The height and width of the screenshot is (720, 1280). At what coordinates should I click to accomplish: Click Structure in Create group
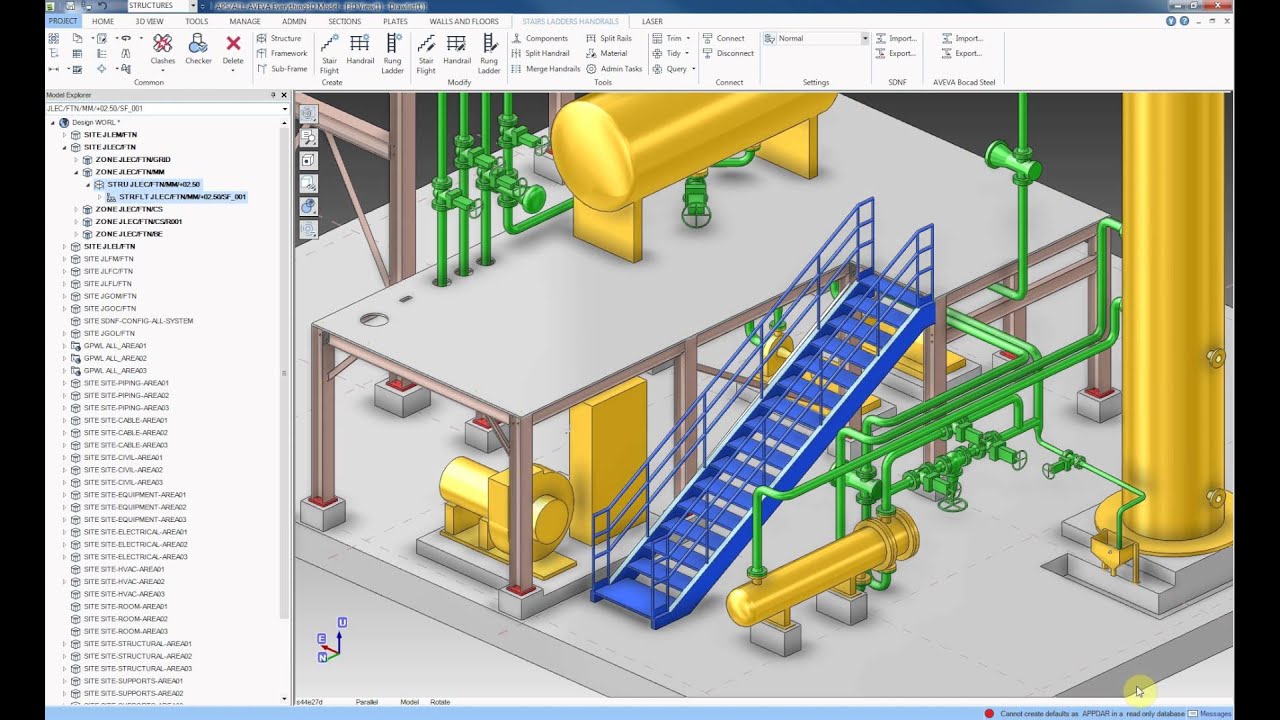tap(279, 38)
